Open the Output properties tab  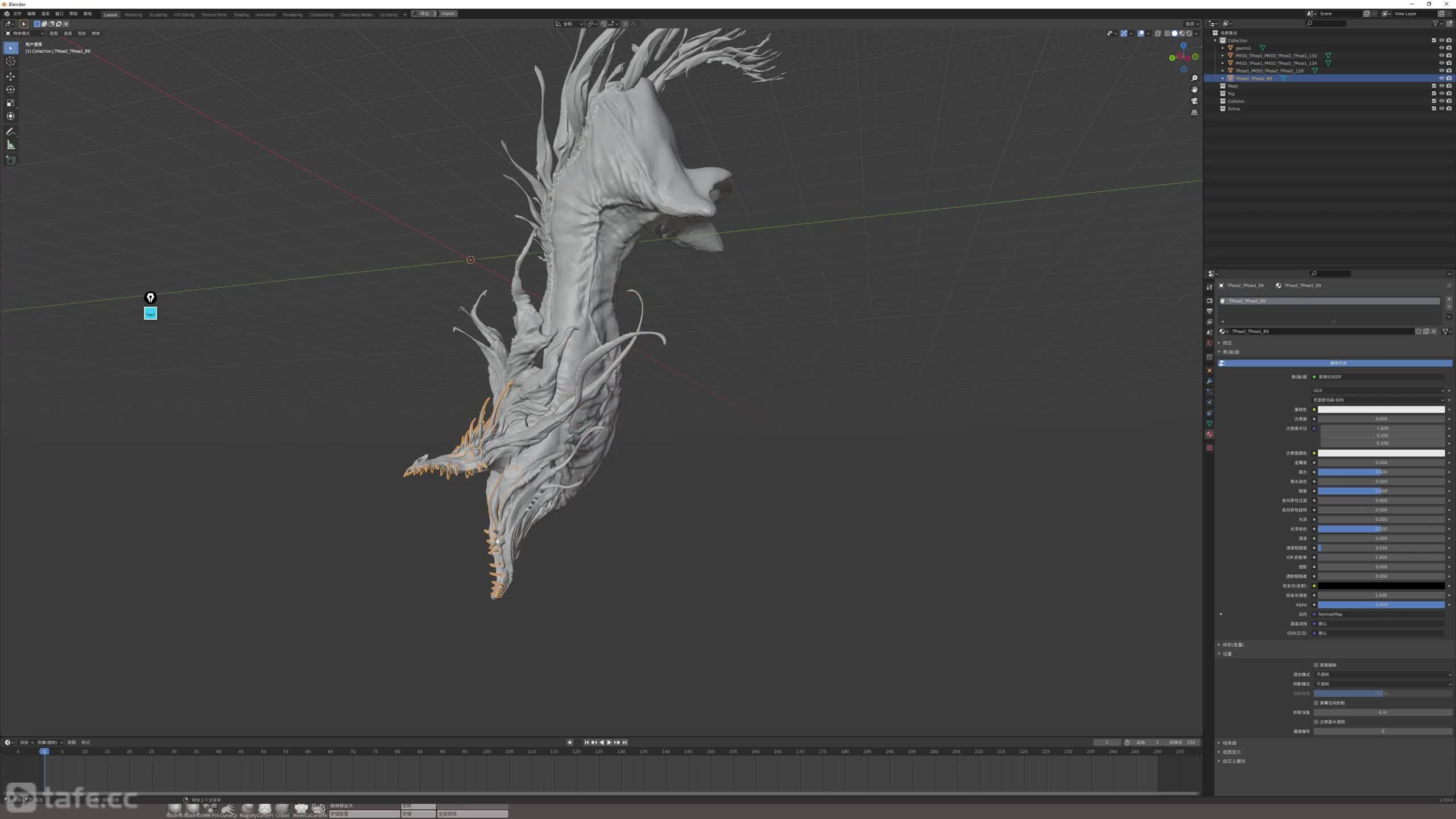click(x=1209, y=311)
